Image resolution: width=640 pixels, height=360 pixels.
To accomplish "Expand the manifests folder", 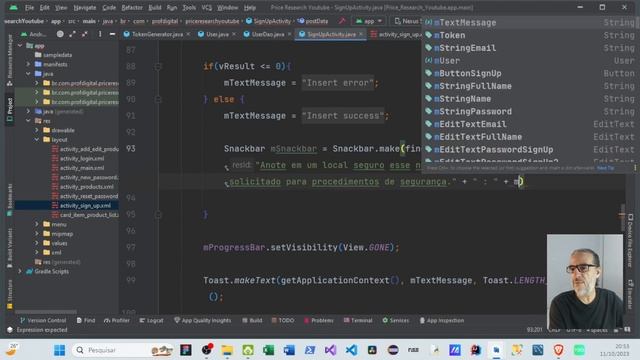I will (x=28, y=64).
